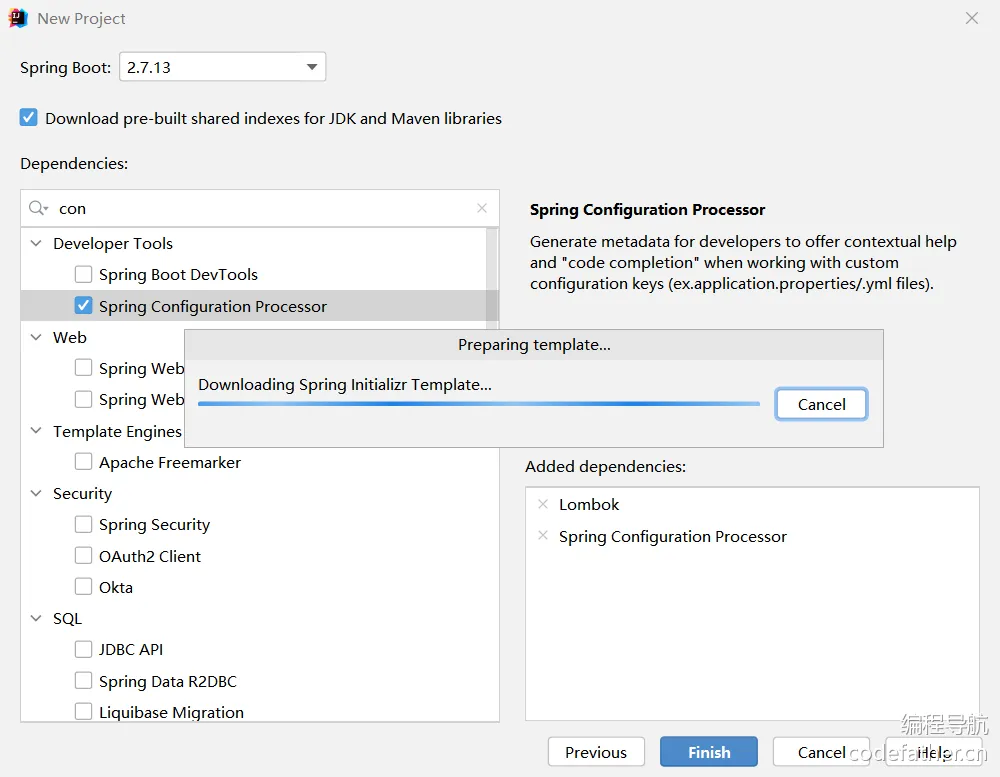1000x777 pixels.
Task: Click the Web group label
Action: coord(70,337)
